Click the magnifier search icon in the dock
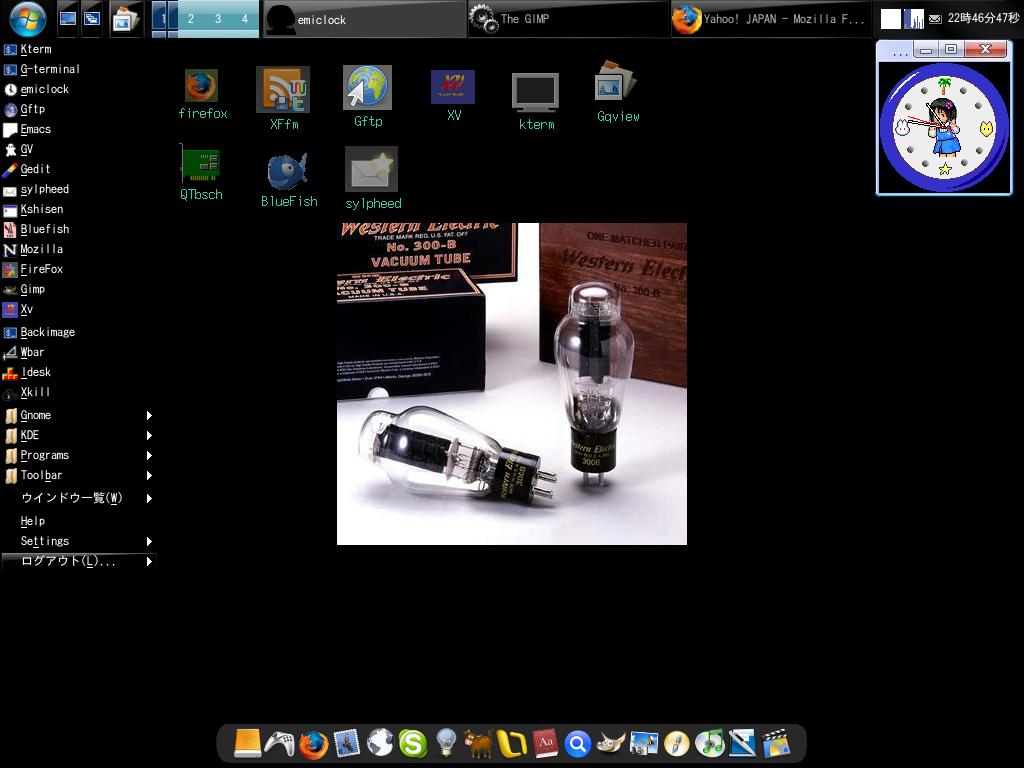The height and width of the screenshot is (768, 1024). tap(578, 743)
